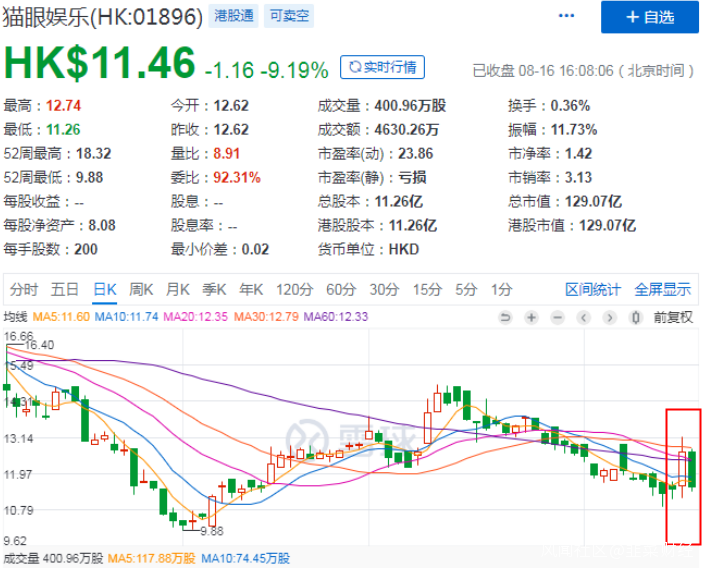The height and width of the screenshot is (573, 706).
Task: Click the stock price HK$11.46
Action: (100, 63)
